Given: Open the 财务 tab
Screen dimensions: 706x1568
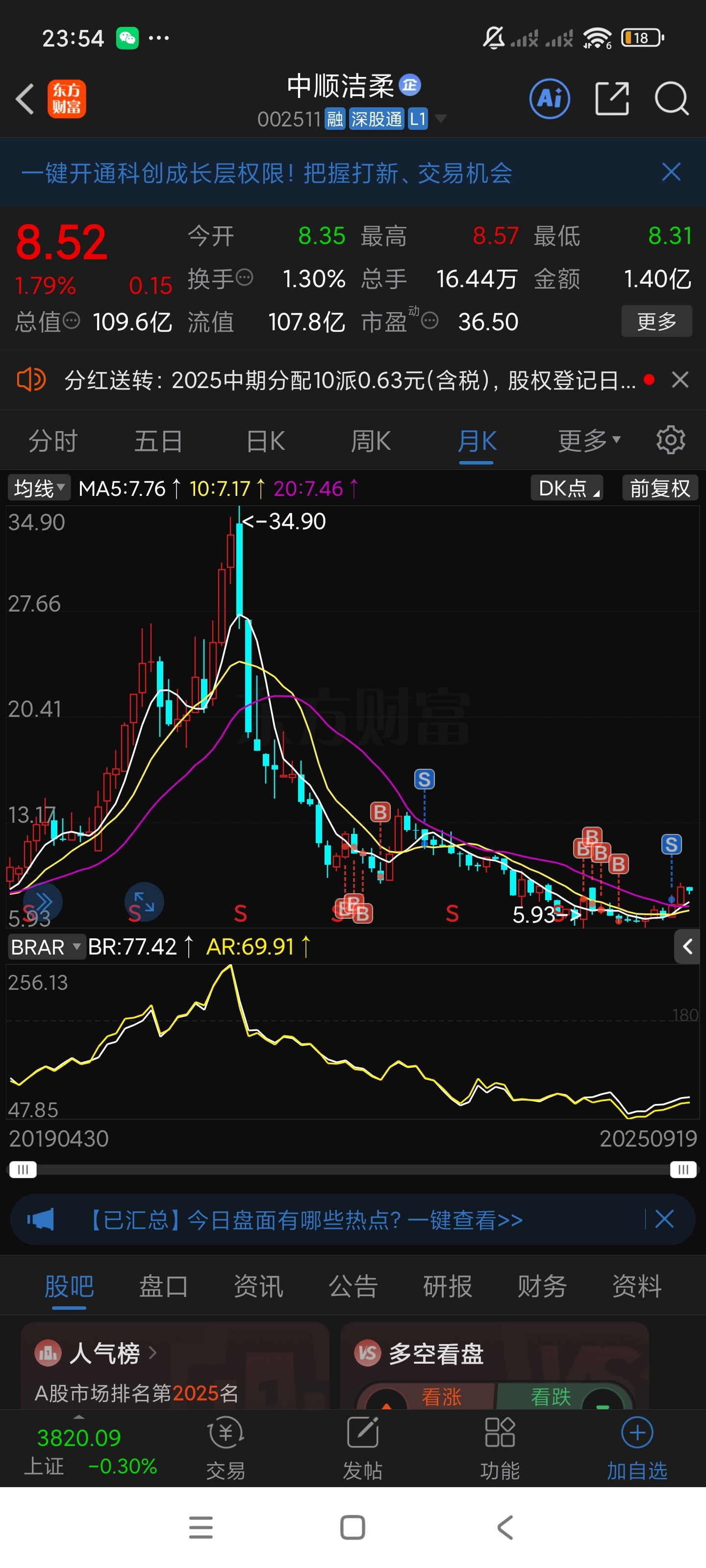Looking at the screenshot, I should pyautogui.click(x=542, y=1286).
